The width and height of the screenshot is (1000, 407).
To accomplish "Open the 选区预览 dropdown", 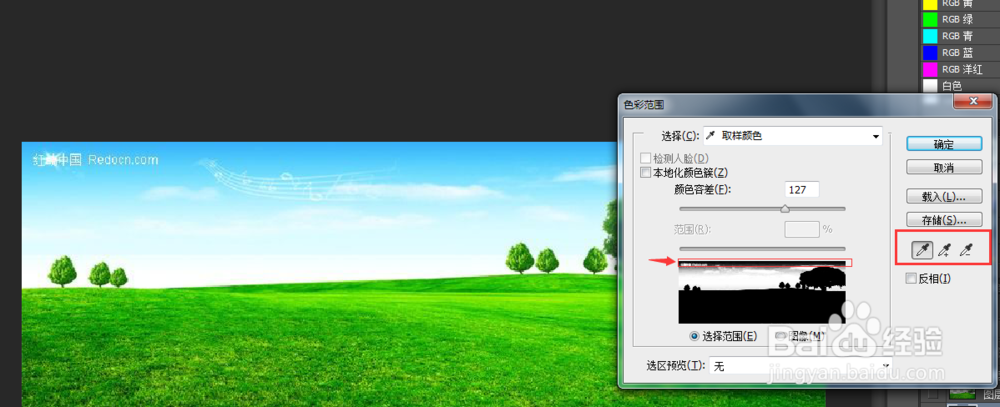I will pos(800,366).
